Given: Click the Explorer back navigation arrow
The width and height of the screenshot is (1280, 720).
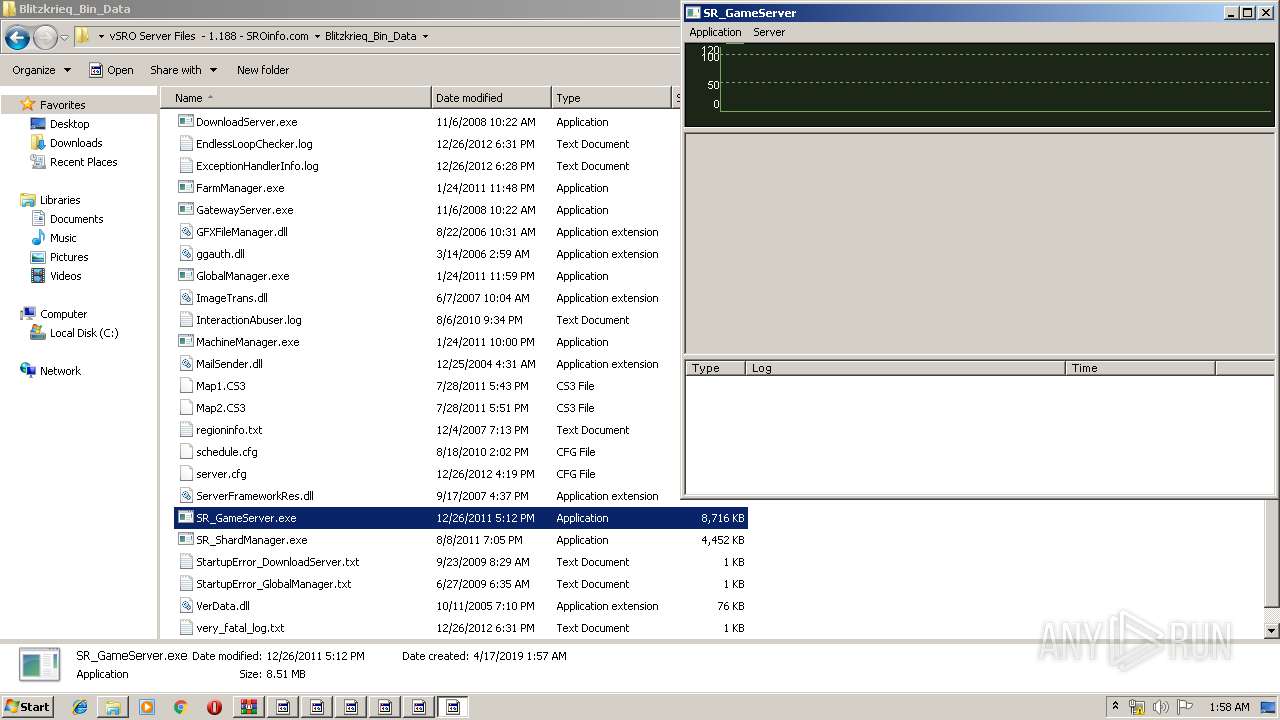Looking at the screenshot, I should (x=17, y=38).
